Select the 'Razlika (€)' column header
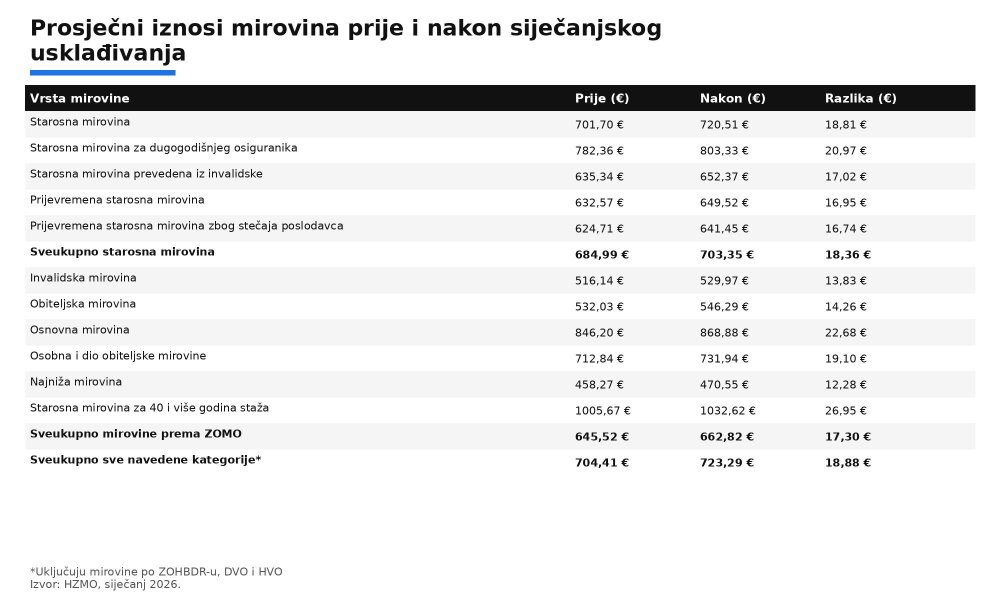1000x600 pixels. 860,98
